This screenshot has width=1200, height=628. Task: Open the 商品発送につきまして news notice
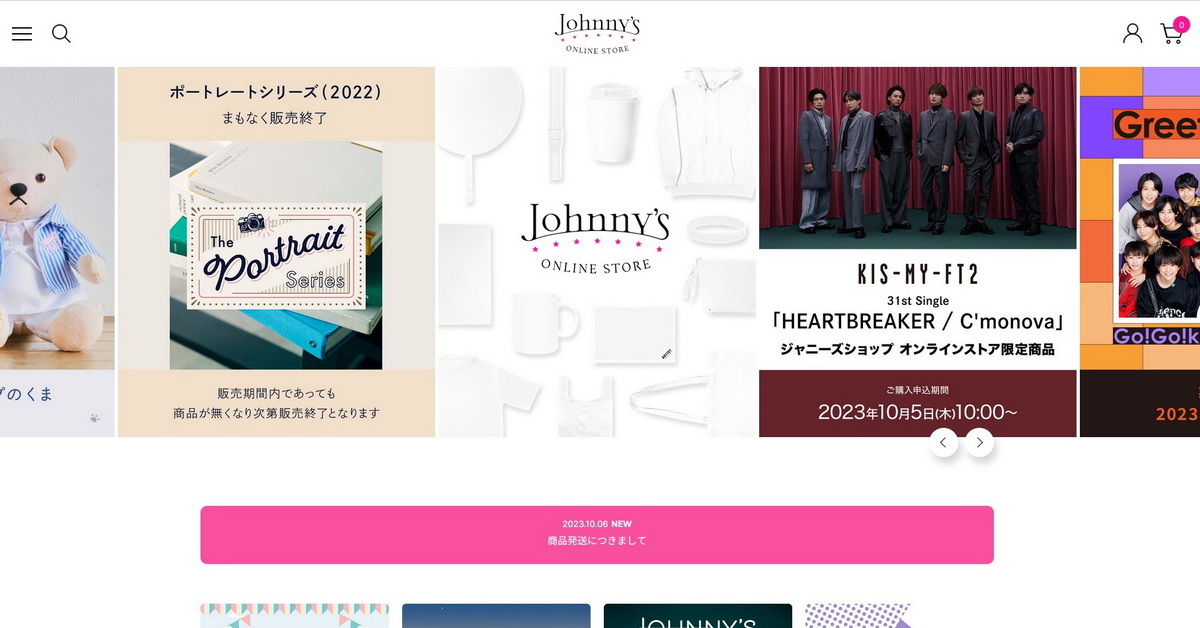click(x=597, y=541)
